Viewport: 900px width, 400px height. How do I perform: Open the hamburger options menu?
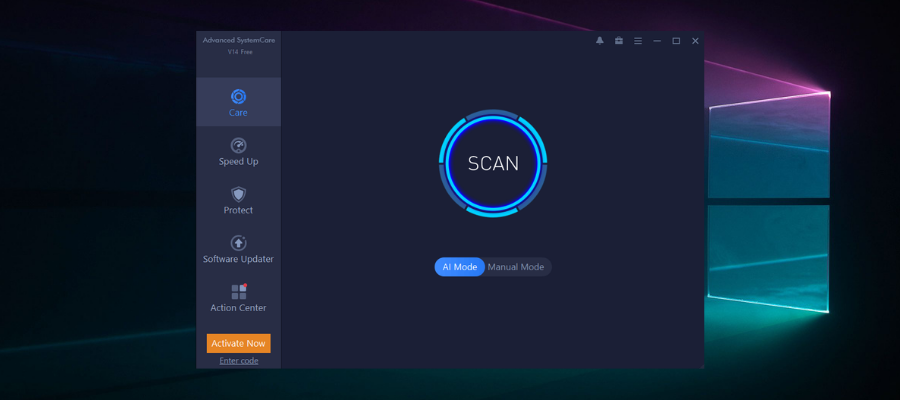(x=638, y=41)
